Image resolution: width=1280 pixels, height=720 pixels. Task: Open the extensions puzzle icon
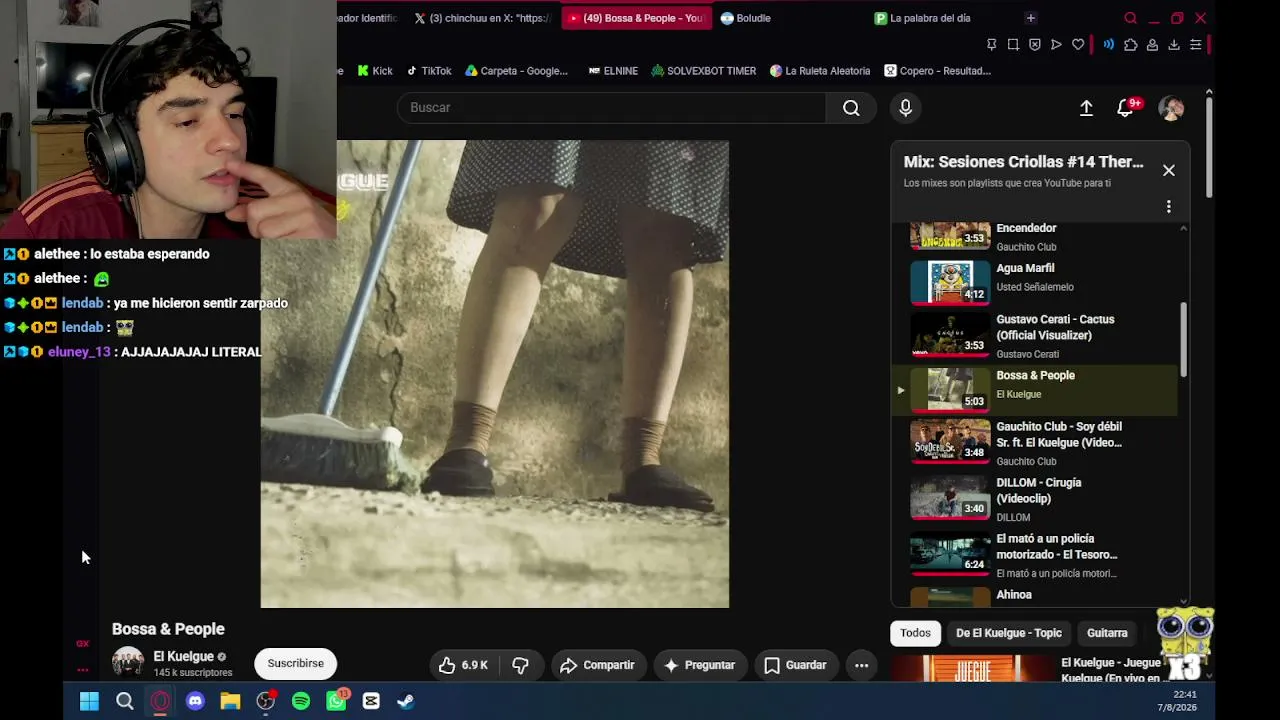coord(1130,45)
